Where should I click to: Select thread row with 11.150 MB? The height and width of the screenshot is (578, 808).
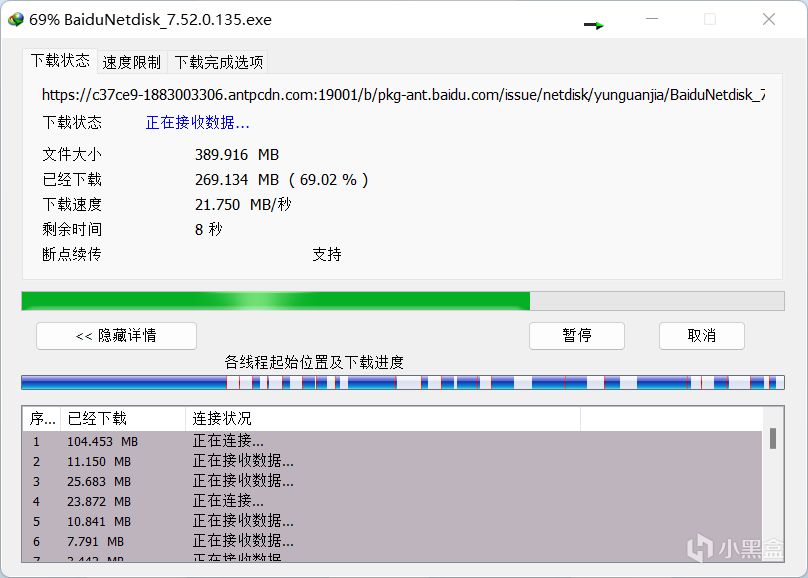pos(392,462)
